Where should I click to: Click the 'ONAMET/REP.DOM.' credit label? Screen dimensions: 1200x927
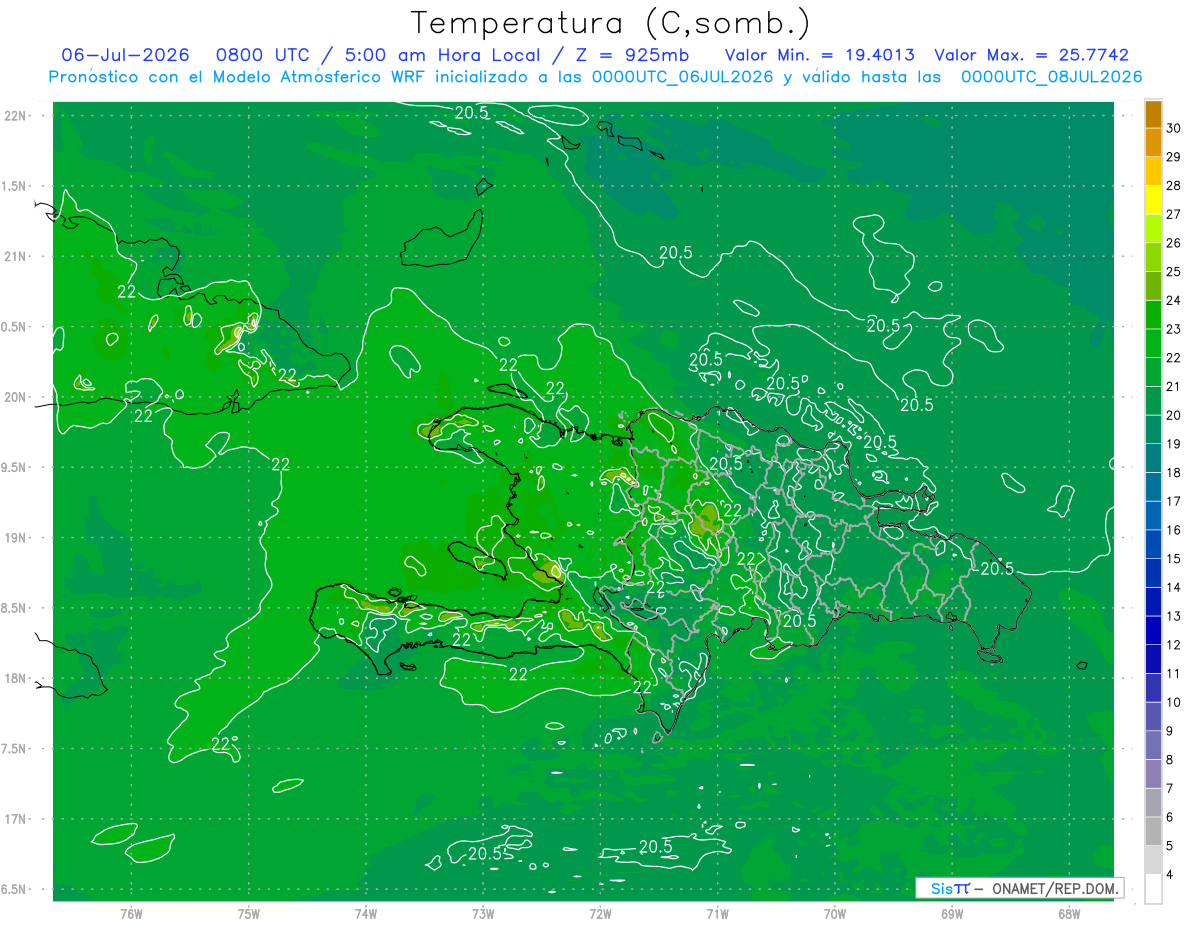1054,888
